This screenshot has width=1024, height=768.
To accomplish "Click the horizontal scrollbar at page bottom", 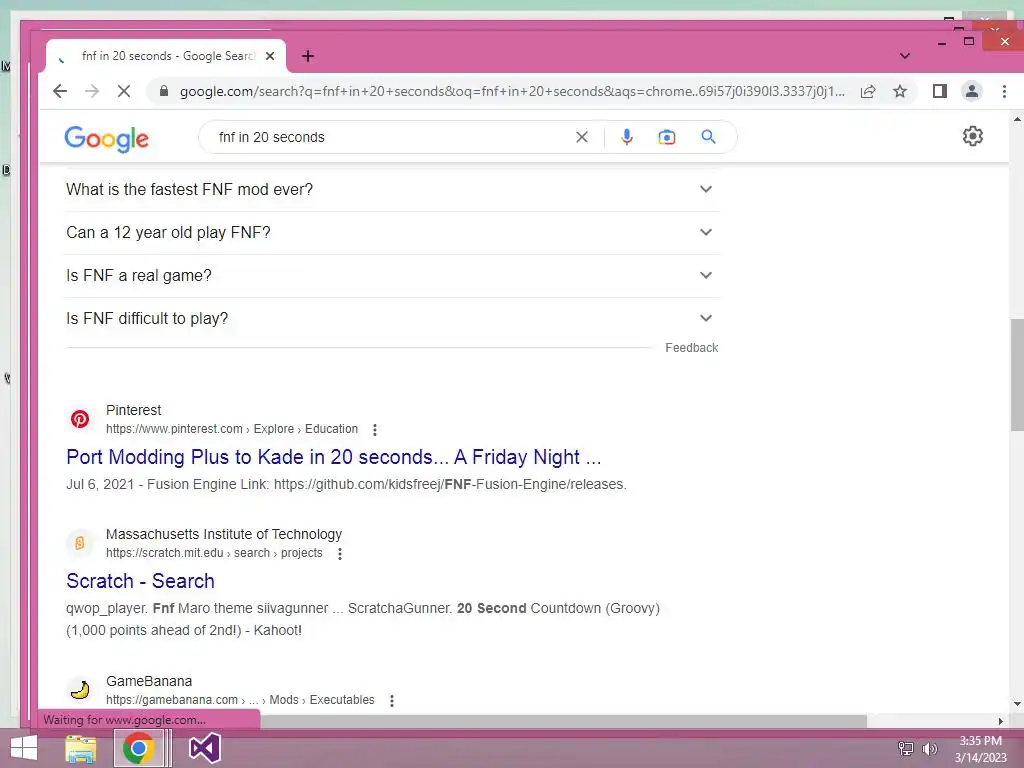I will 563,721.
